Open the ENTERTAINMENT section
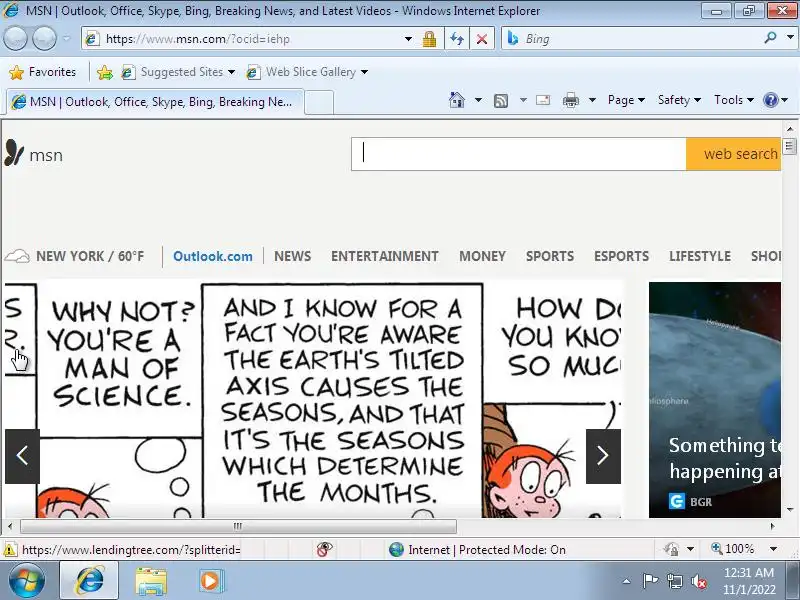Image resolution: width=800 pixels, height=600 pixels. (x=385, y=256)
